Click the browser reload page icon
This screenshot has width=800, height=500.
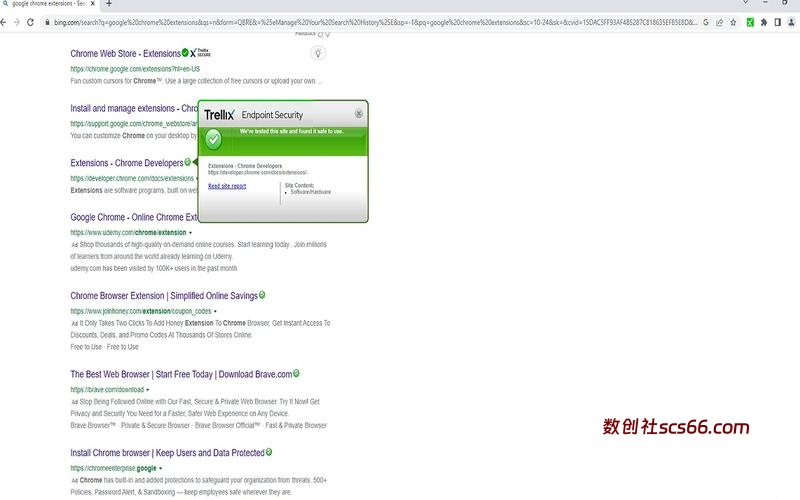click(x=30, y=22)
